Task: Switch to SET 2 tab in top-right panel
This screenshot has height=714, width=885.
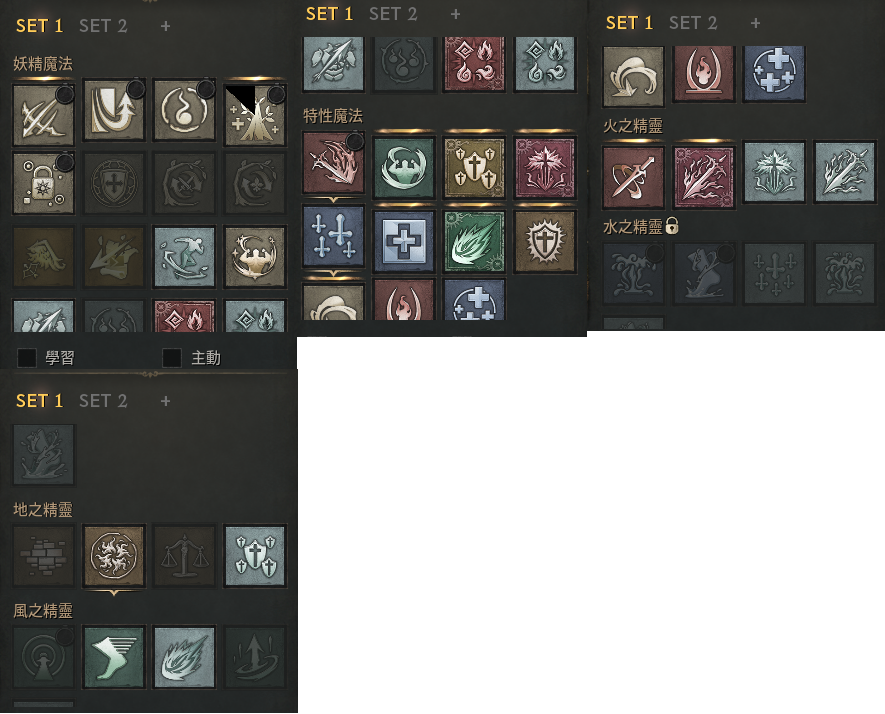Action: click(693, 23)
